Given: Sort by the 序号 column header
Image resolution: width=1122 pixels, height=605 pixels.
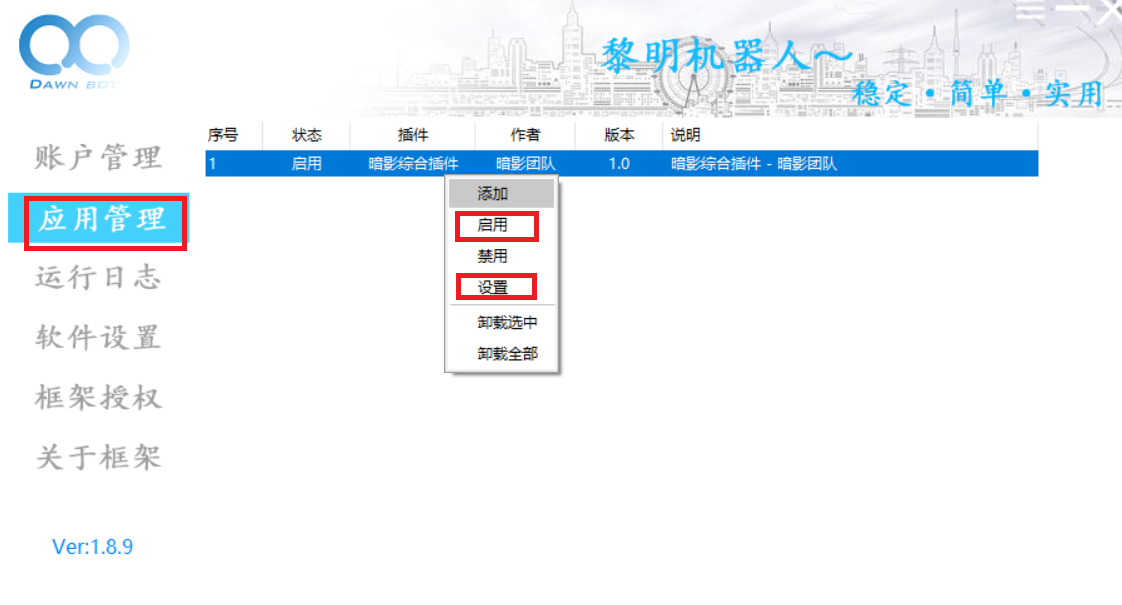Looking at the screenshot, I should pos(233,135).
